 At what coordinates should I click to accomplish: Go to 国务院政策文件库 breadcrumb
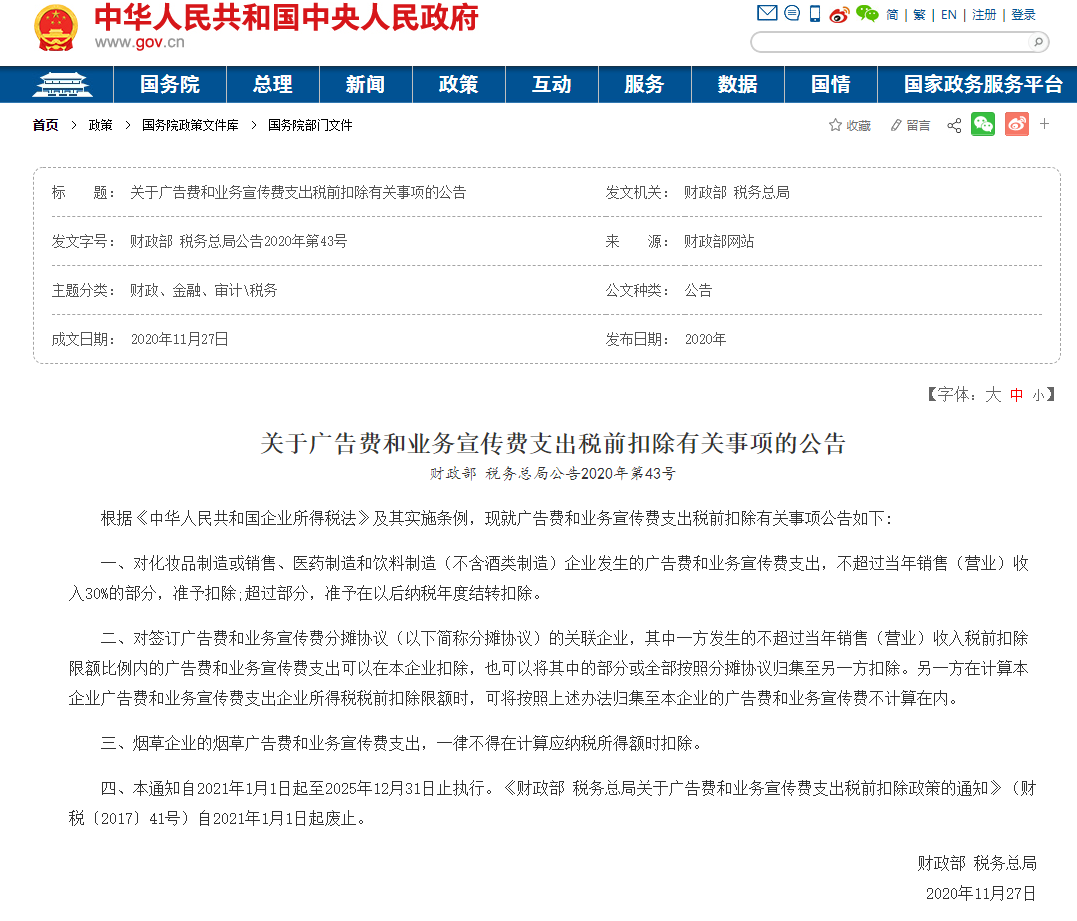[x=190, y=125]
